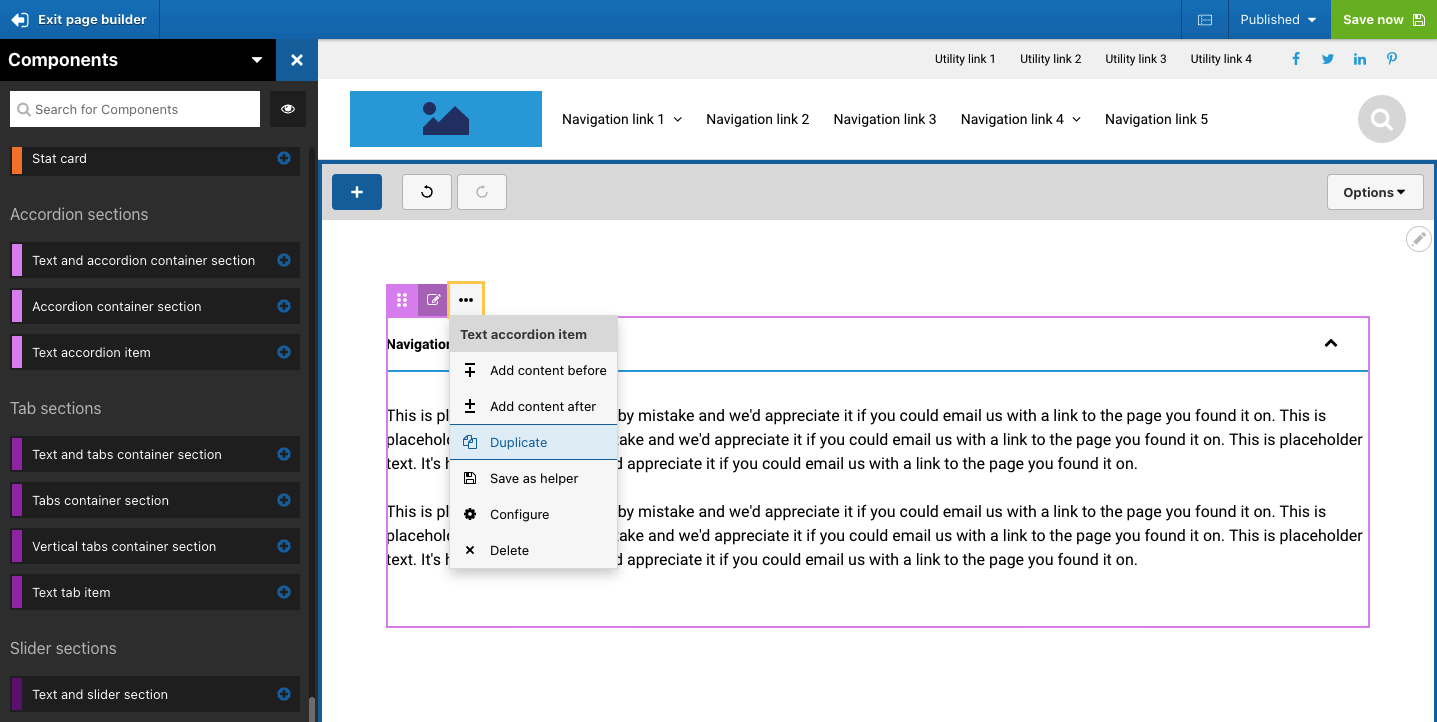Click the Components sidebar scrollbar
The width and height of the screenshot is (1437, 722).
point(312,709)
